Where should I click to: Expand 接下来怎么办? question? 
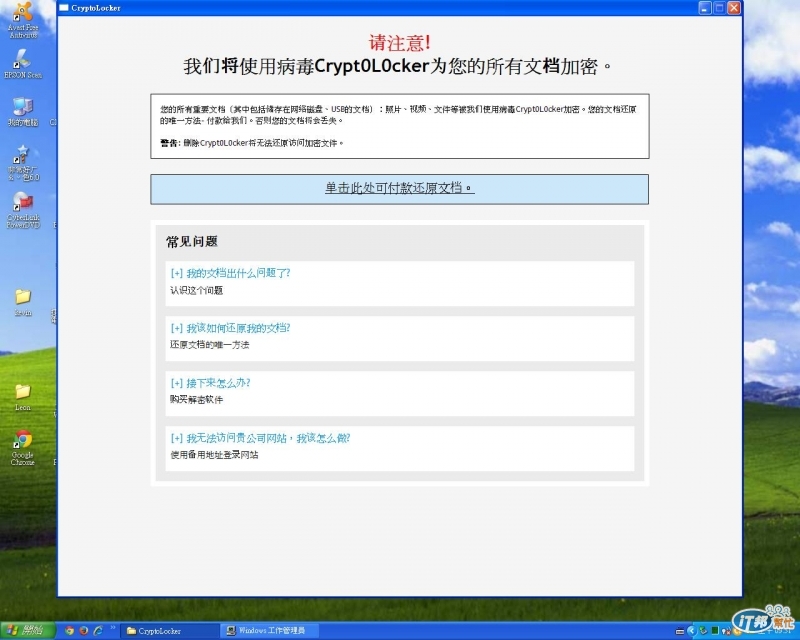click(210, 383)
